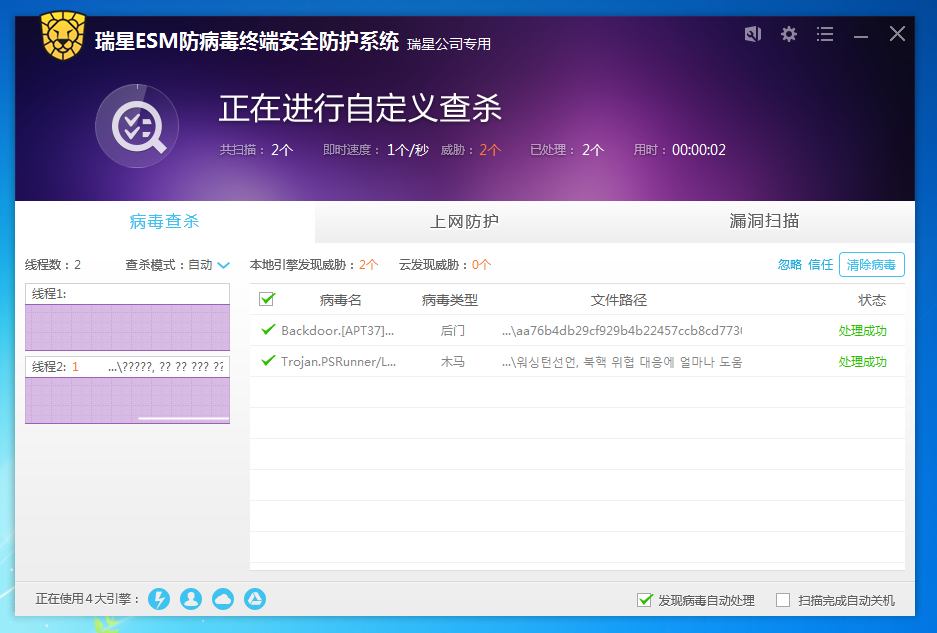The image size is (937, 633).
Task: Click the 病毒名 column header
Action: (341, 300)
